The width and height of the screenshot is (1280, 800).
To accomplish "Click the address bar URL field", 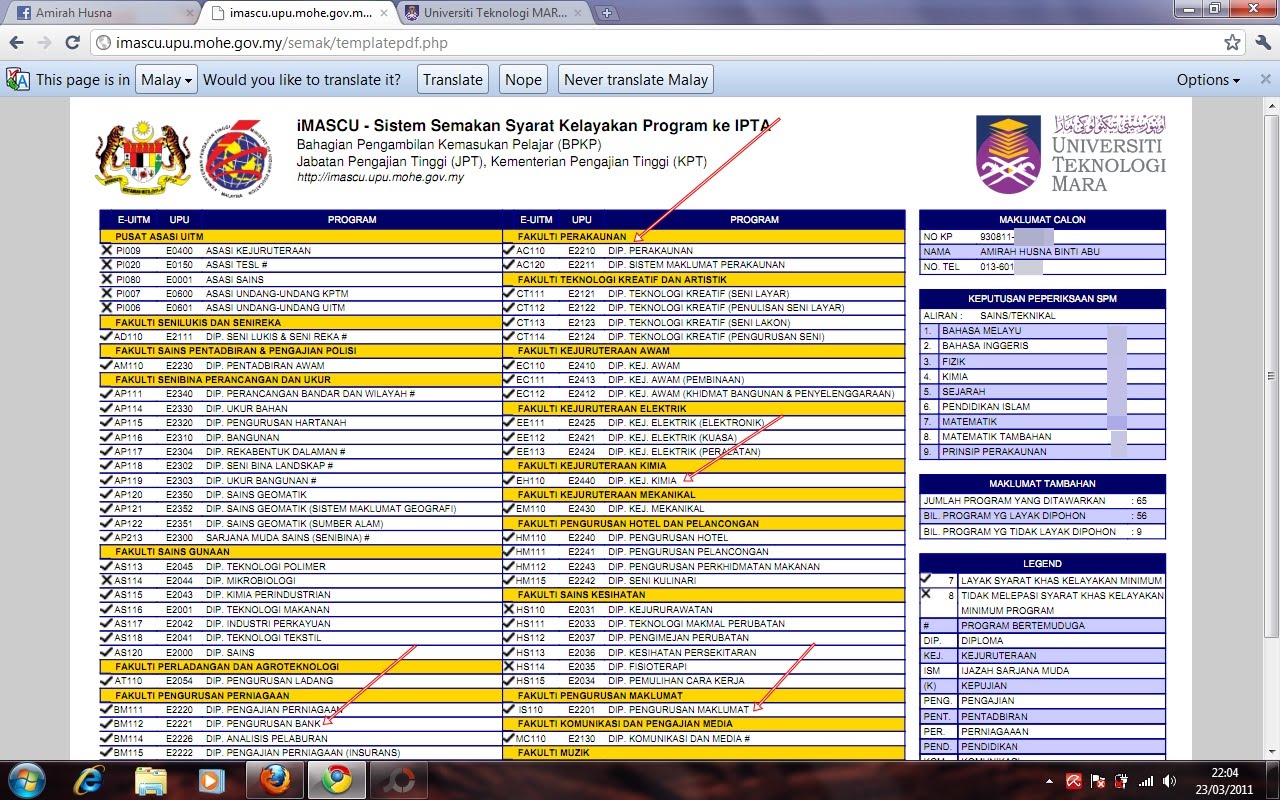I will [x=660, y=43].
